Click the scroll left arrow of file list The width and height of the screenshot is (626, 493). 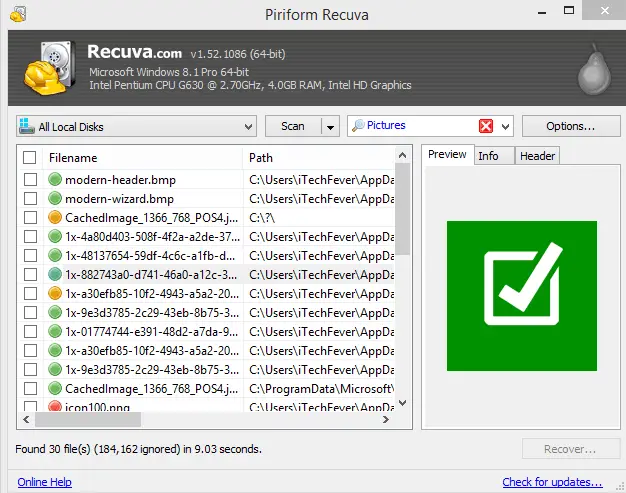coord(26,419)
